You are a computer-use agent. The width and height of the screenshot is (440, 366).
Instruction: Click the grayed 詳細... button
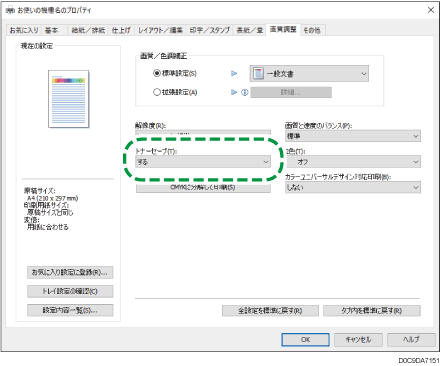click(291, 92)
